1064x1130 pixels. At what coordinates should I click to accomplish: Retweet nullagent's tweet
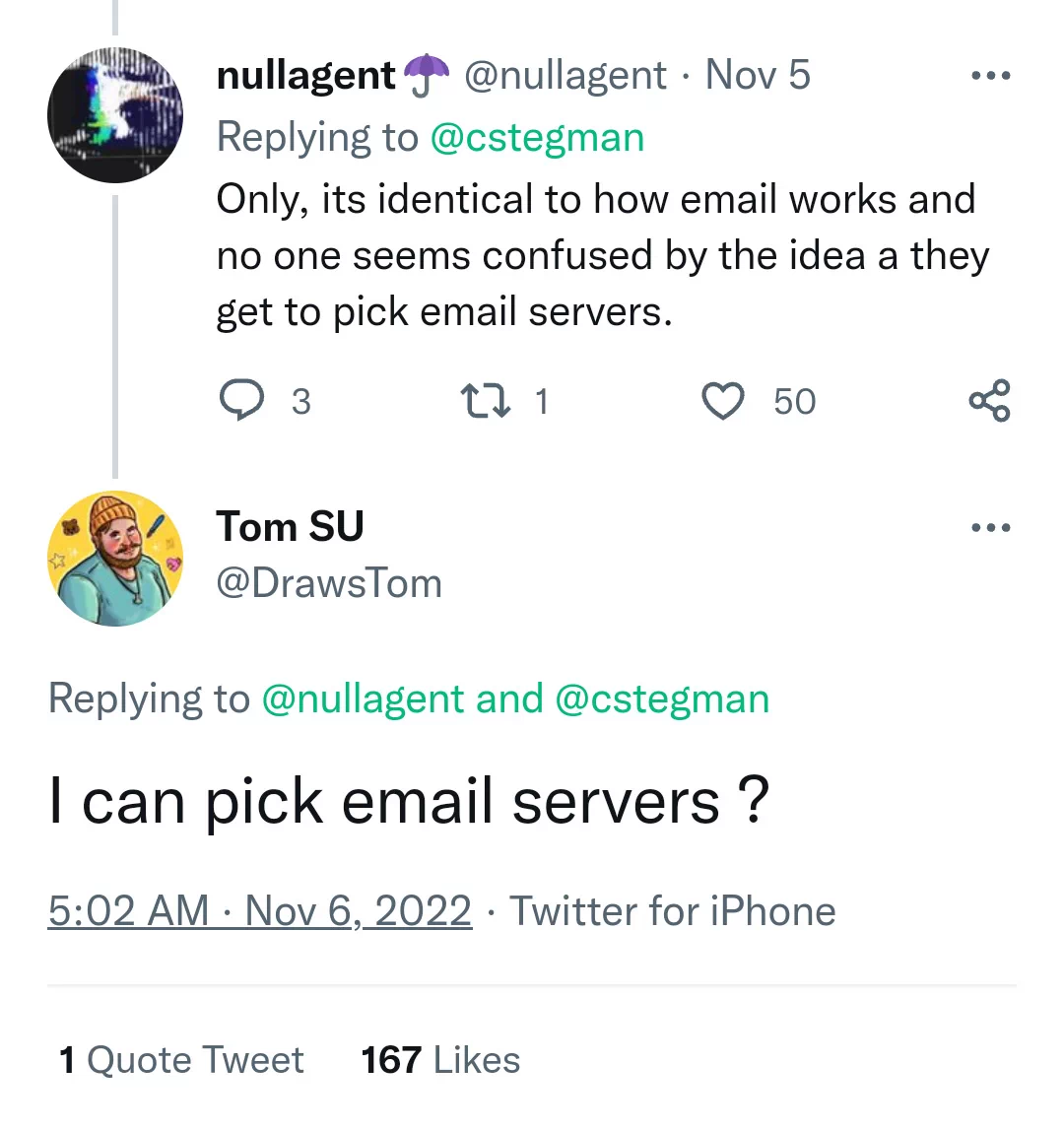tap(486, 401)
